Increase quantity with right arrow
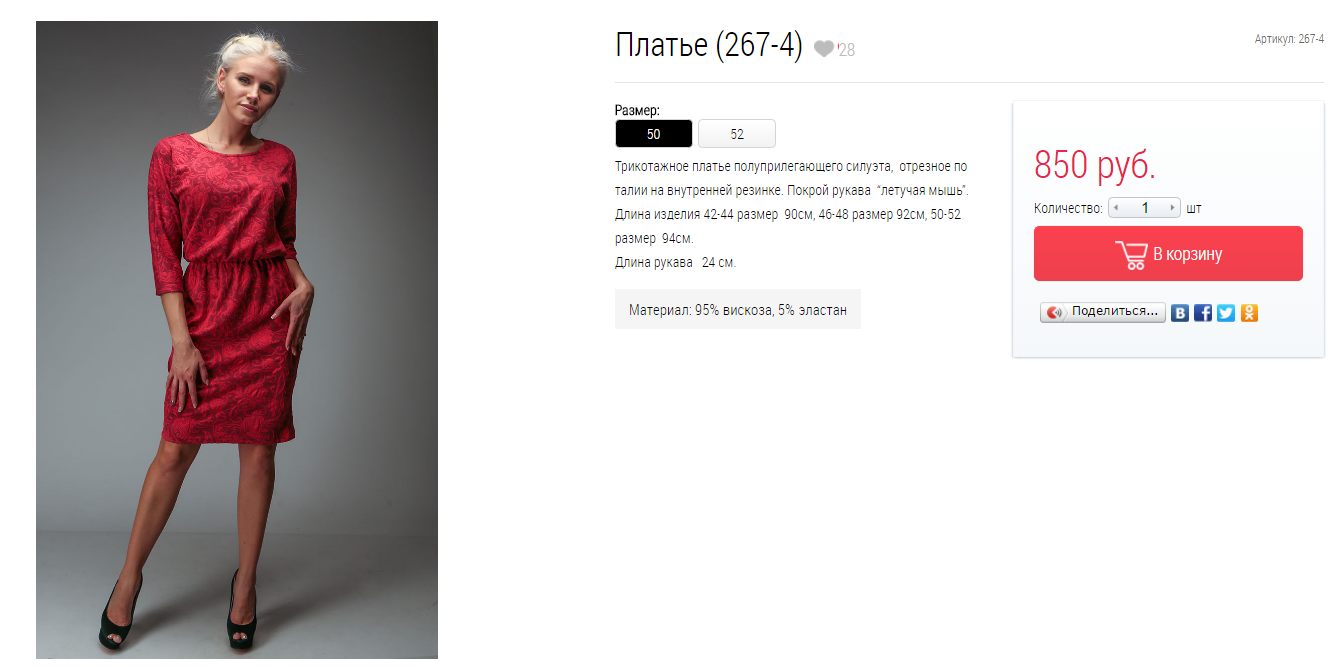This screenshot has height=667, width=1332. pyautogui.click(x=1173, y=208)
